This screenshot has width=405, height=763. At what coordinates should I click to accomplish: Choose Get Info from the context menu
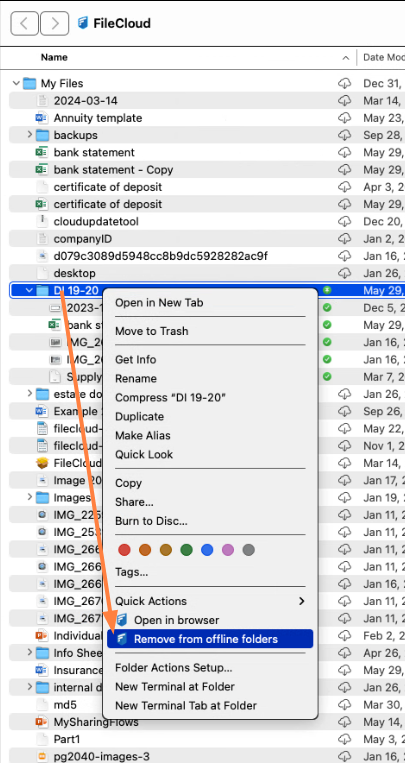135,360
